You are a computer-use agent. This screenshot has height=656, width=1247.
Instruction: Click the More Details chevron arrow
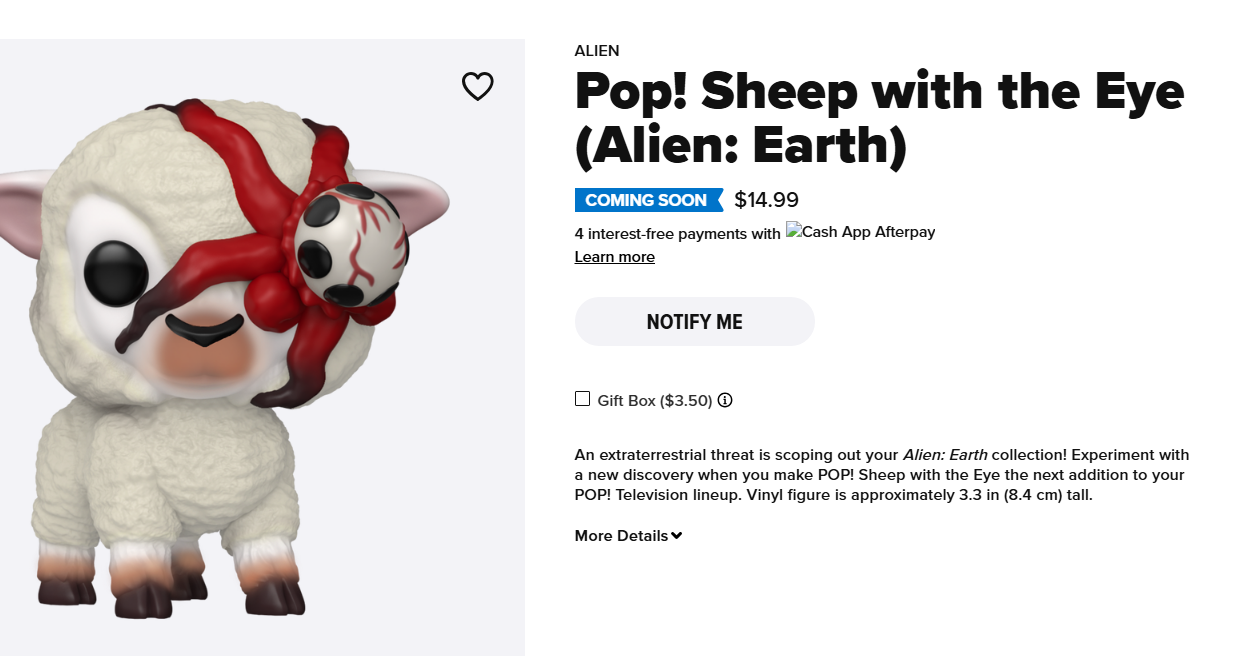(677, 536)
